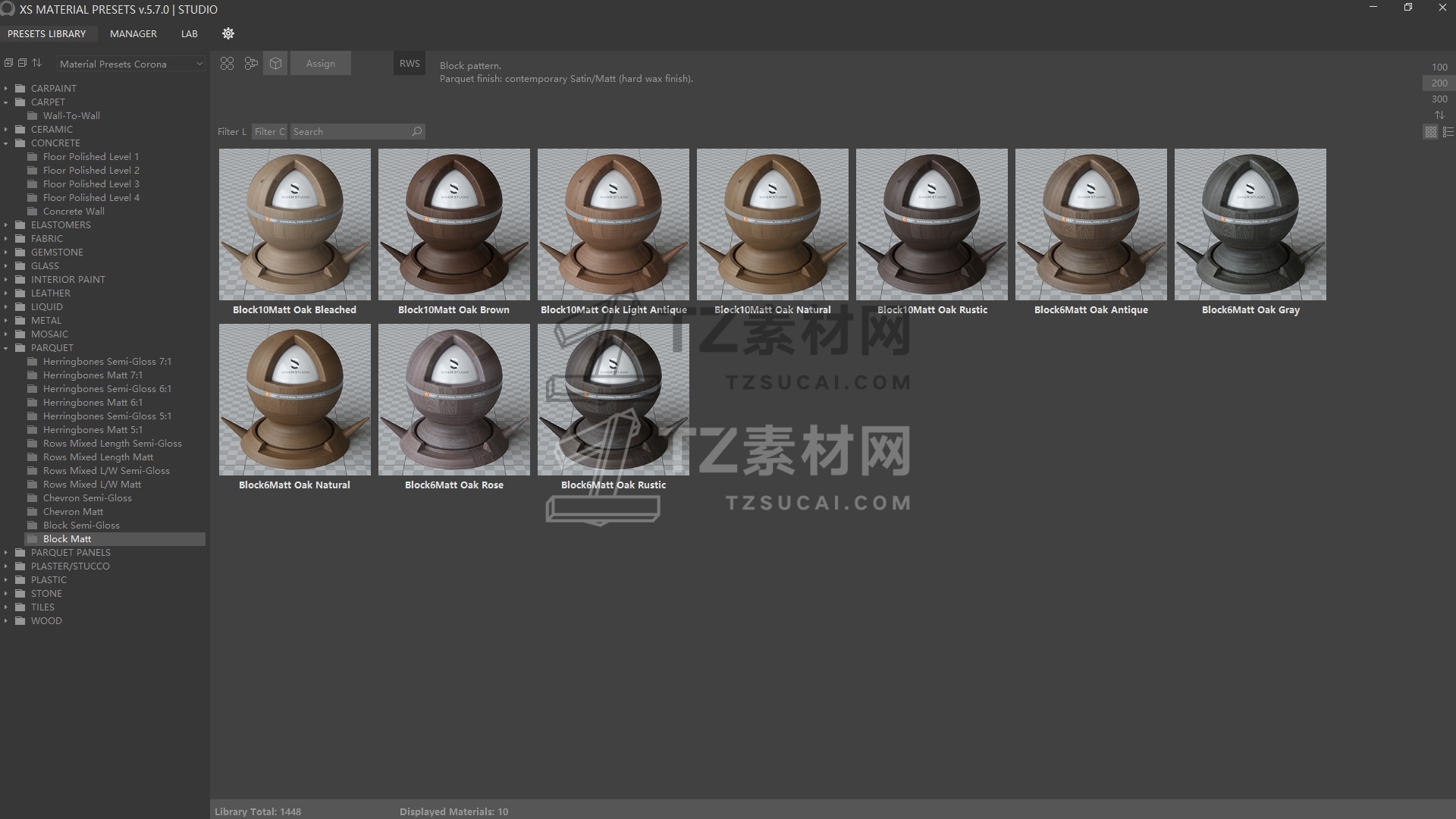
Task: Open the LAB tab
Action: click(x=189, y=33)
